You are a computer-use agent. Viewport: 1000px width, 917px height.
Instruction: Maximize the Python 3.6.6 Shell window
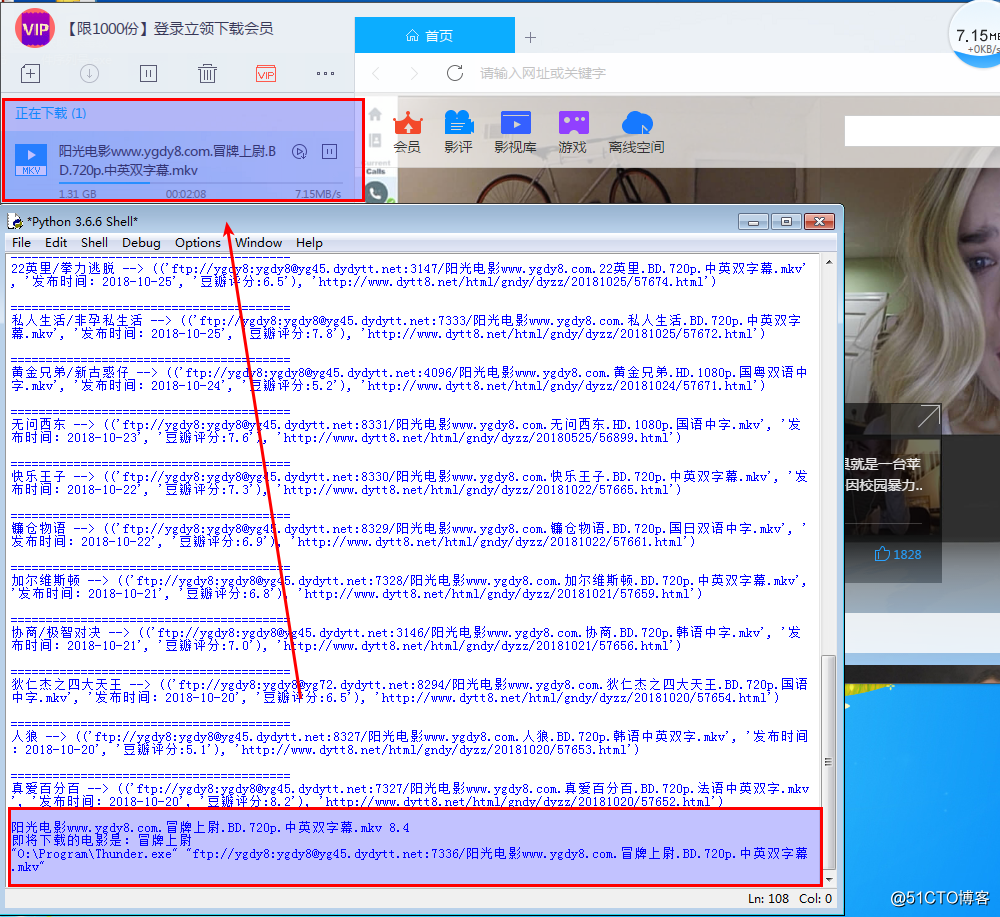(x=786, y=221)
